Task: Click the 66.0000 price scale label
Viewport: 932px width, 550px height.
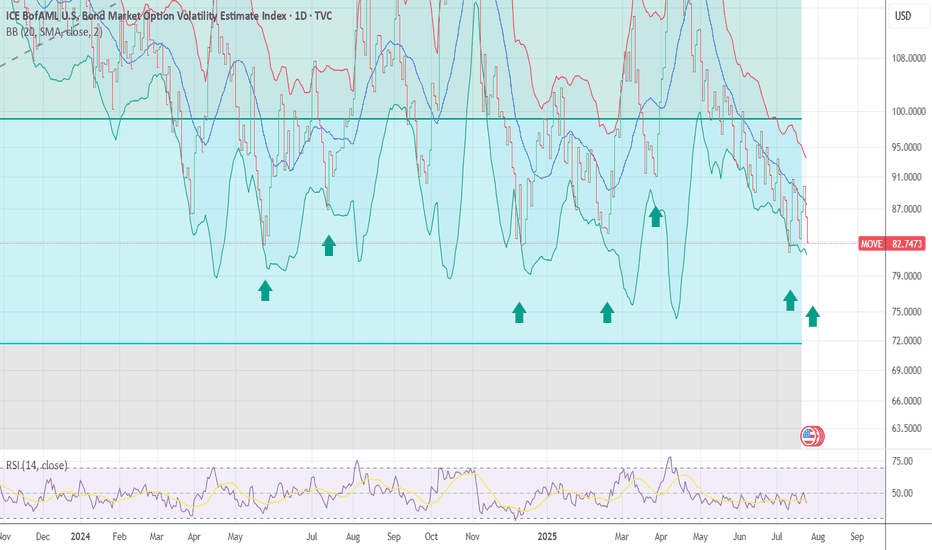Action: click(908, 401)
